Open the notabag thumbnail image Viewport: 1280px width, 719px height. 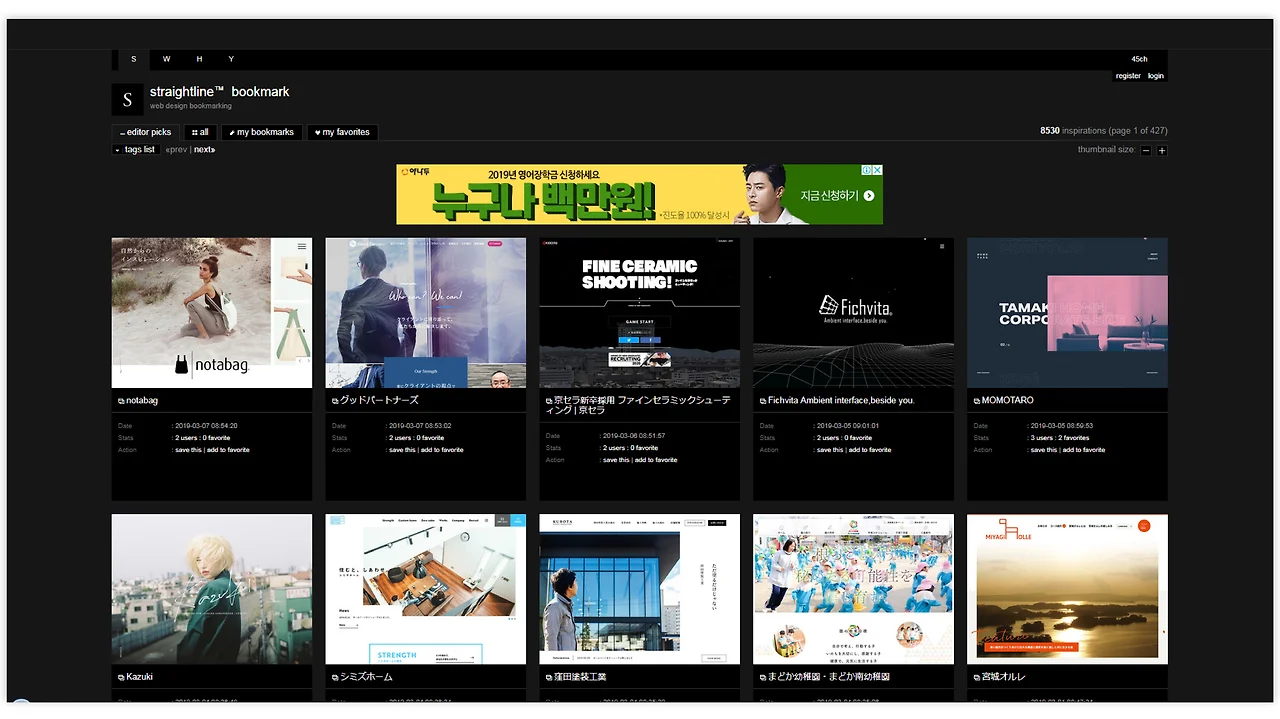[x=212, y=313]
